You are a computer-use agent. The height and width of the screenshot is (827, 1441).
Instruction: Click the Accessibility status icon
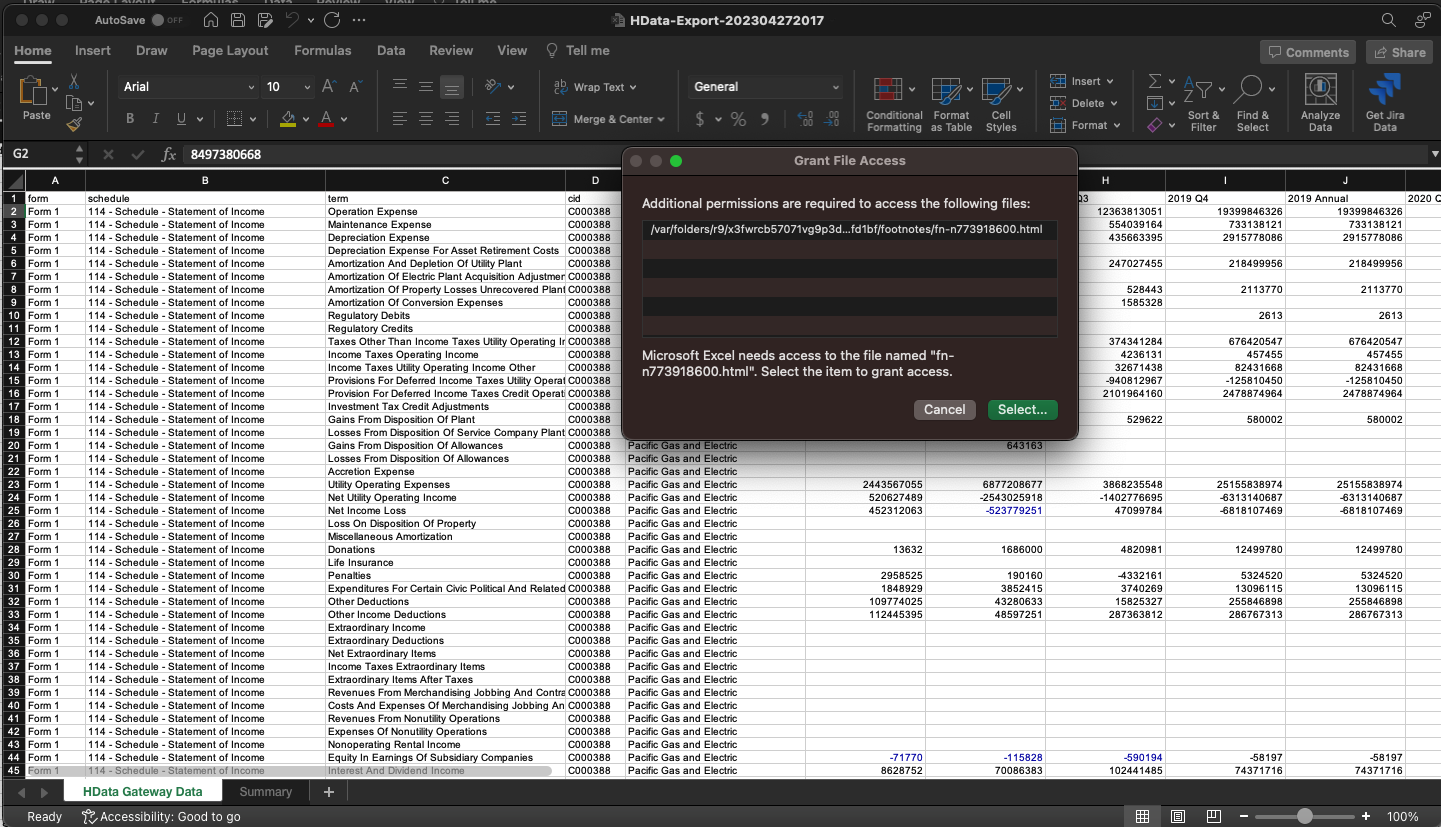[x=89, y=817]
